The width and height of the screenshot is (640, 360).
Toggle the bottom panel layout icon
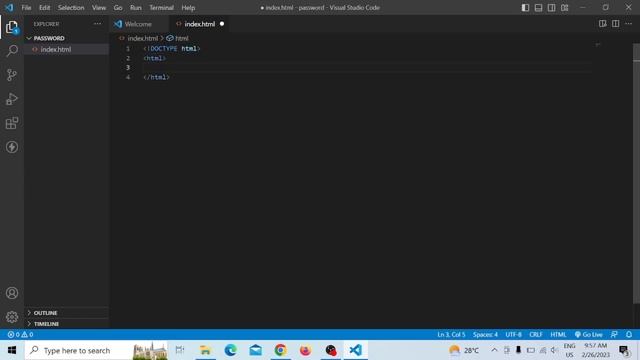coord(538,8)
